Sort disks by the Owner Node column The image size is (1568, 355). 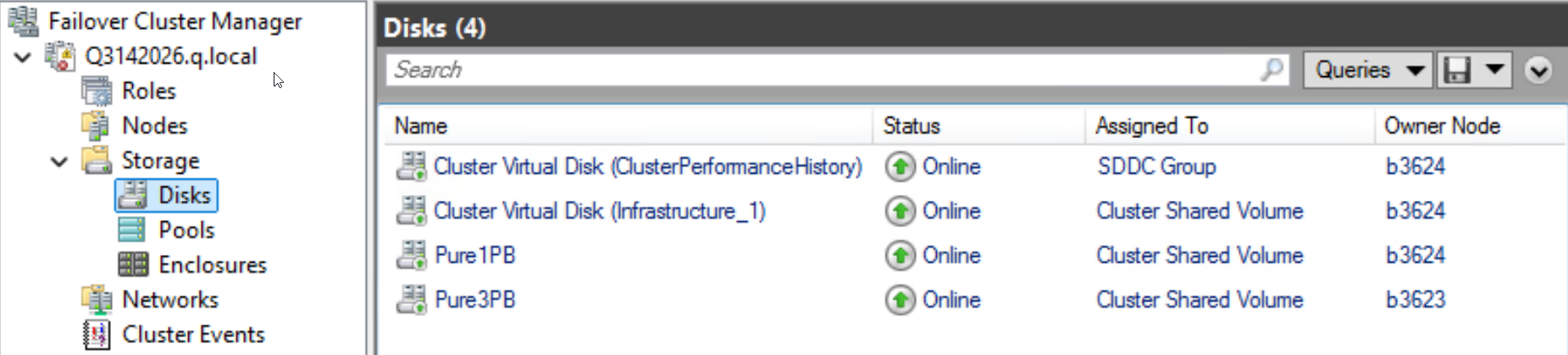[x=1442, y=125]
